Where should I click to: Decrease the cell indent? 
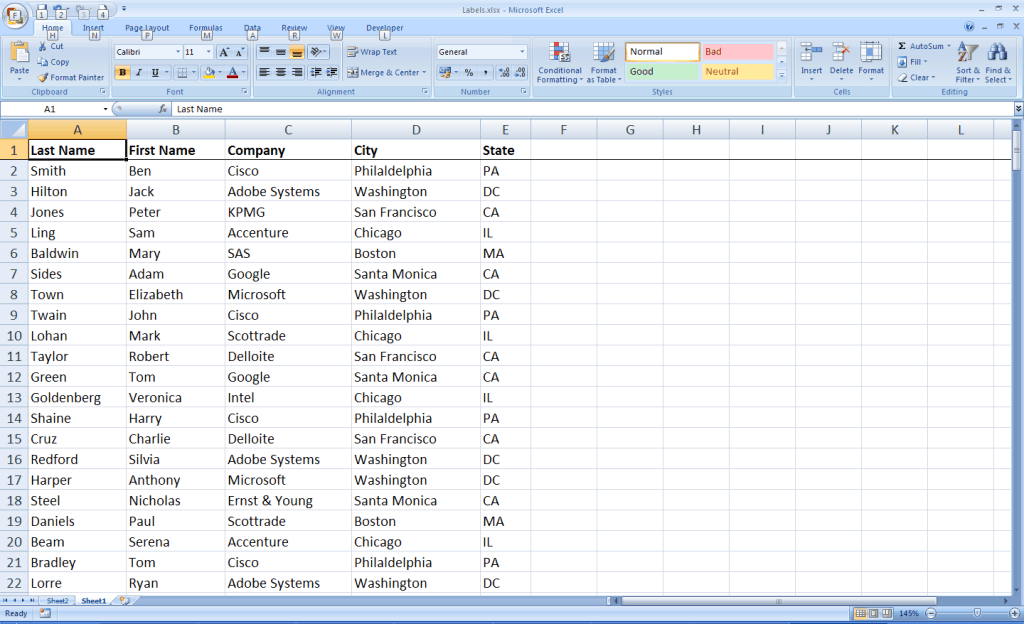315,72
